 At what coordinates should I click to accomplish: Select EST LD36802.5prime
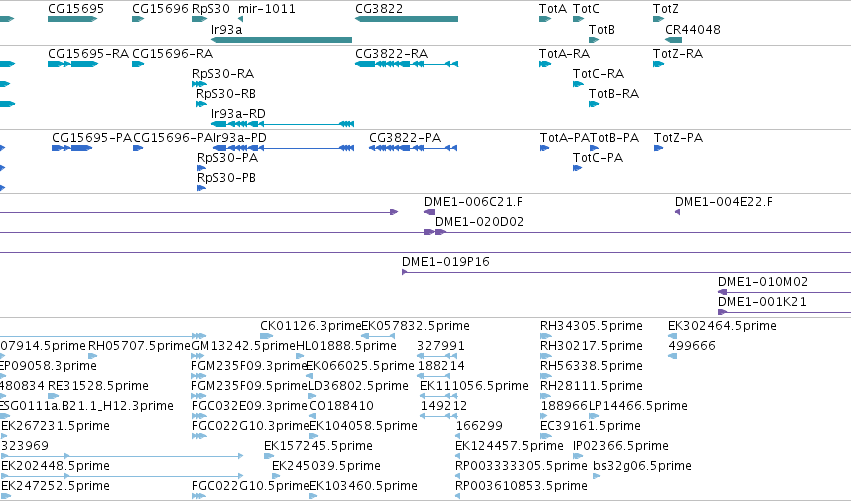[x=358, y=386]
